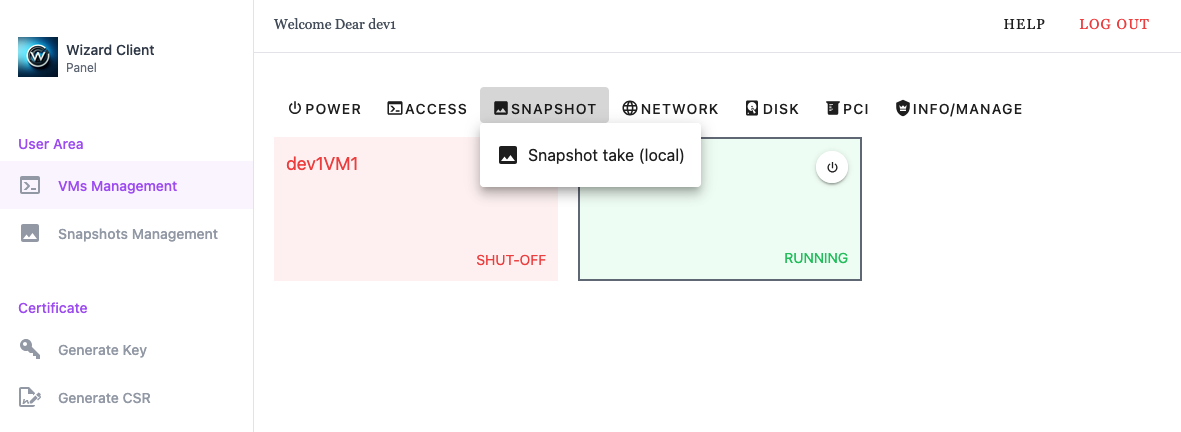Select the running VM card
Screen dimensions: 1181x432
coord(720,230)
